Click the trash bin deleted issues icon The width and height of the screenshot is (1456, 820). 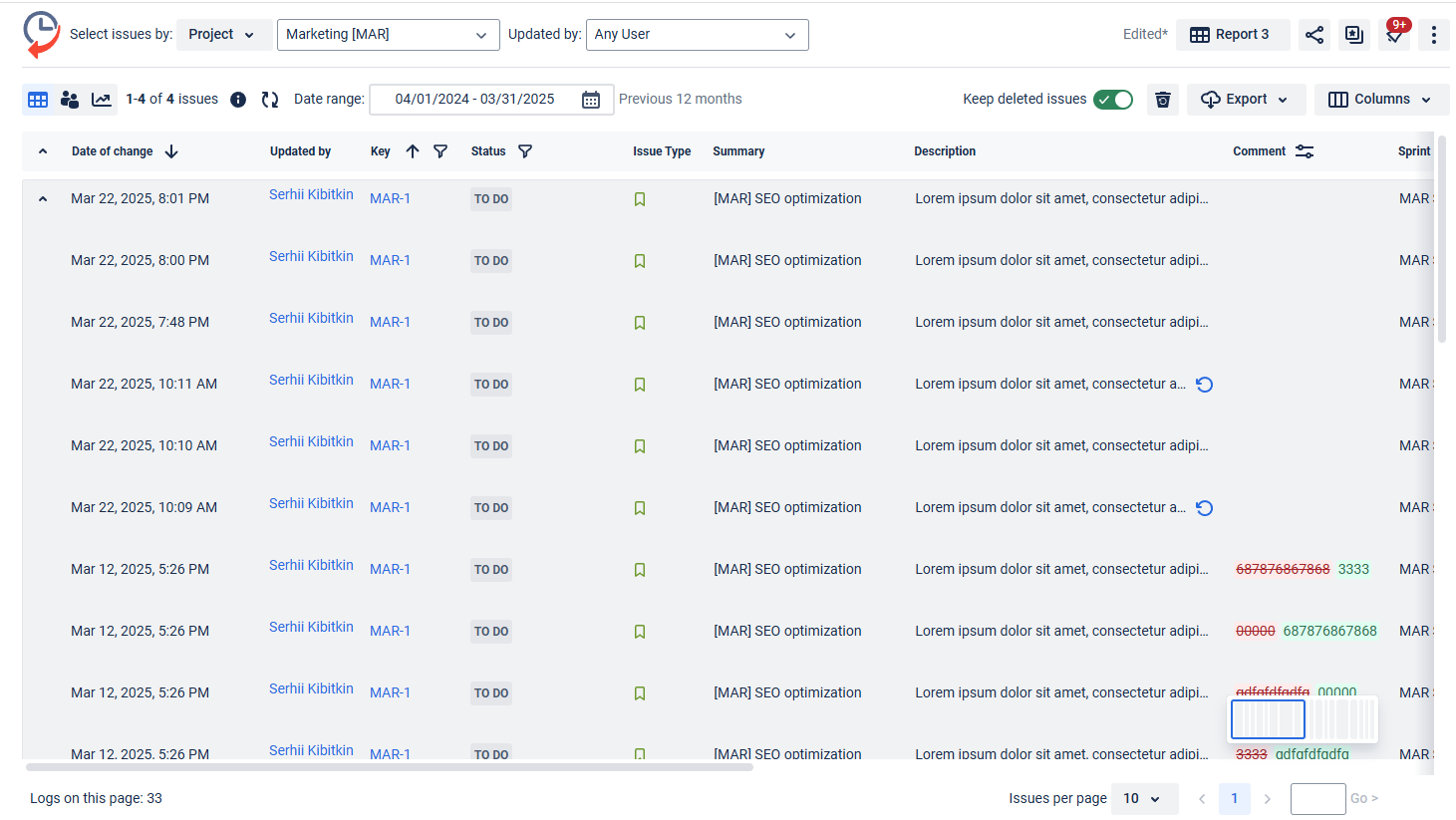pos(1162,100)
